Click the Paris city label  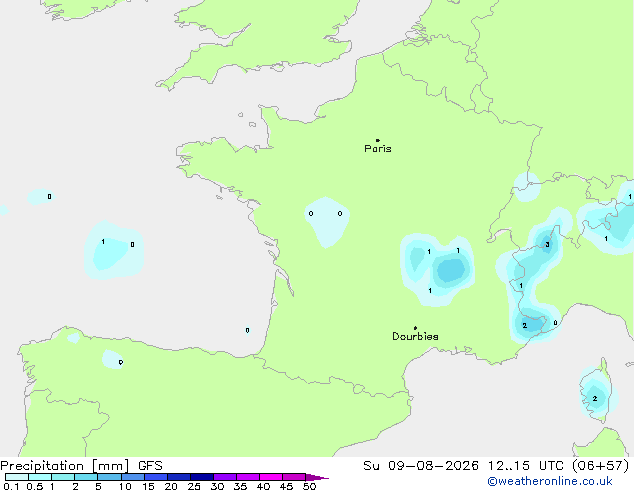tap(378, 148)
